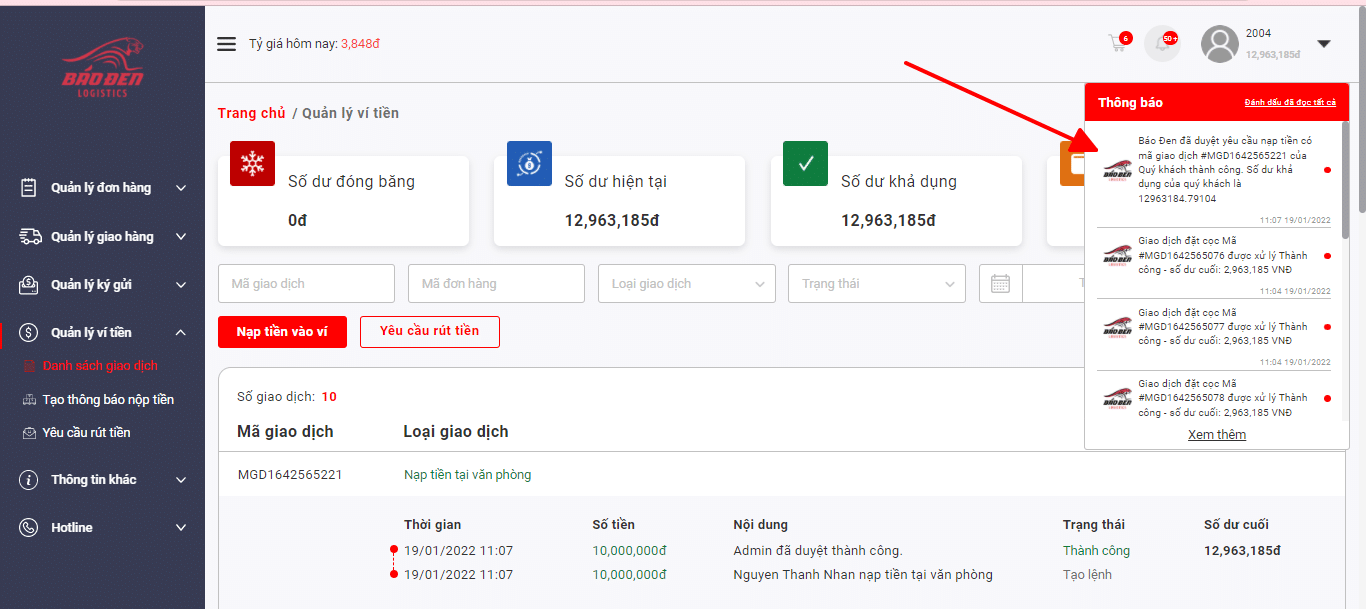The image size is (1366, 609).
Task: Click the Mã giao dịch input field
Action: [x=306, y=284]
